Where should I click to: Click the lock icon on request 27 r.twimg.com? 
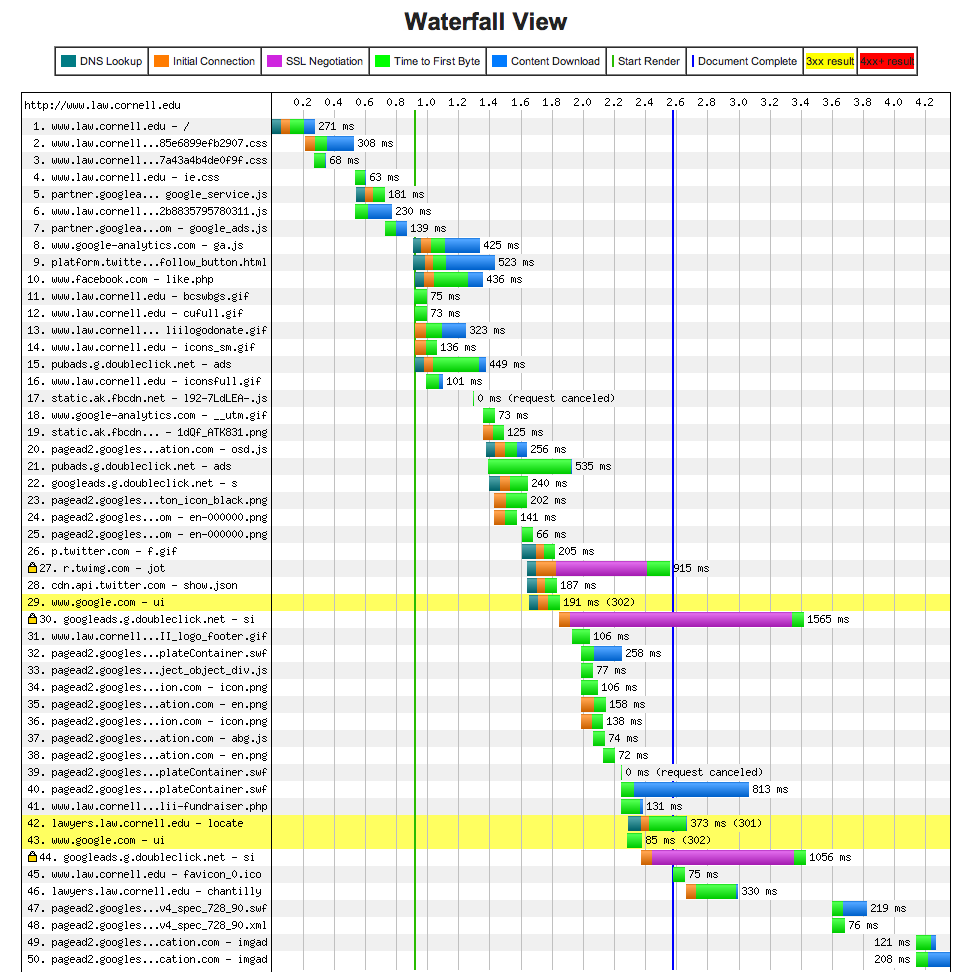tap(32, 568)
